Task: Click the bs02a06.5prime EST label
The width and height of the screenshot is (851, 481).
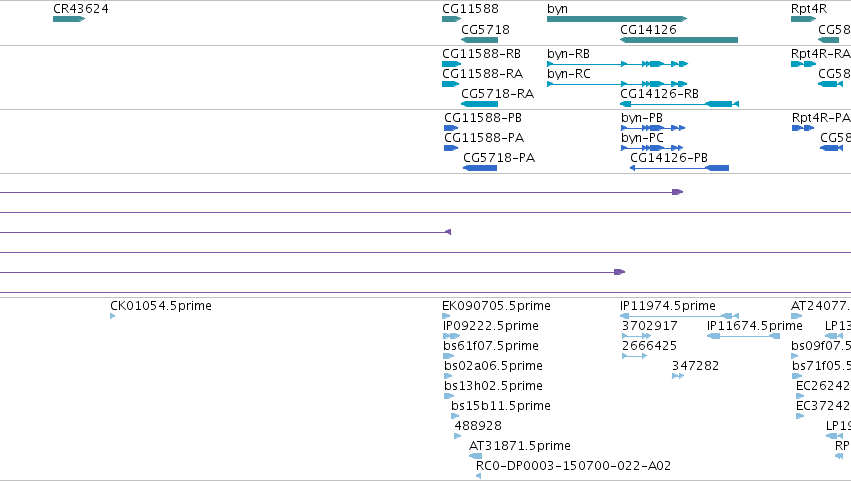Action: pyautogui.click(x=493, y=366)
